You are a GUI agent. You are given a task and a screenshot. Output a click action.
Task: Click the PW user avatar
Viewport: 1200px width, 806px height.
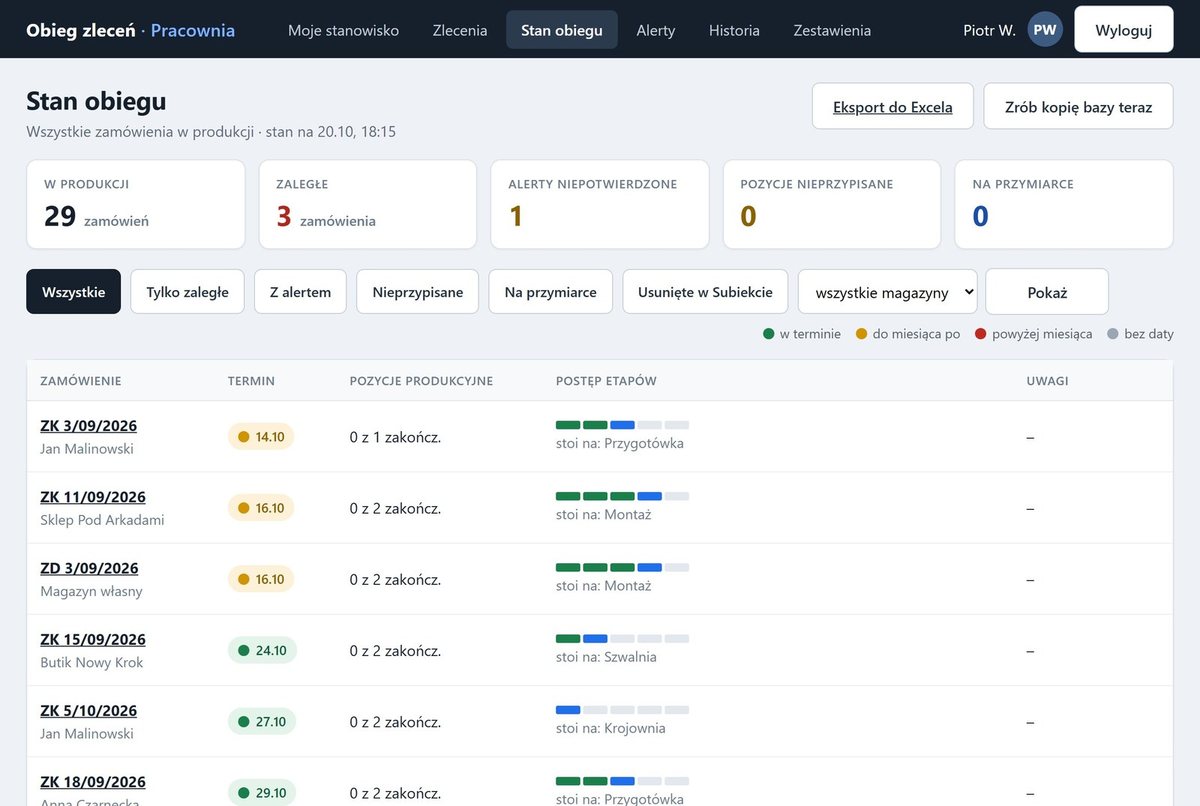point(1045,30)
